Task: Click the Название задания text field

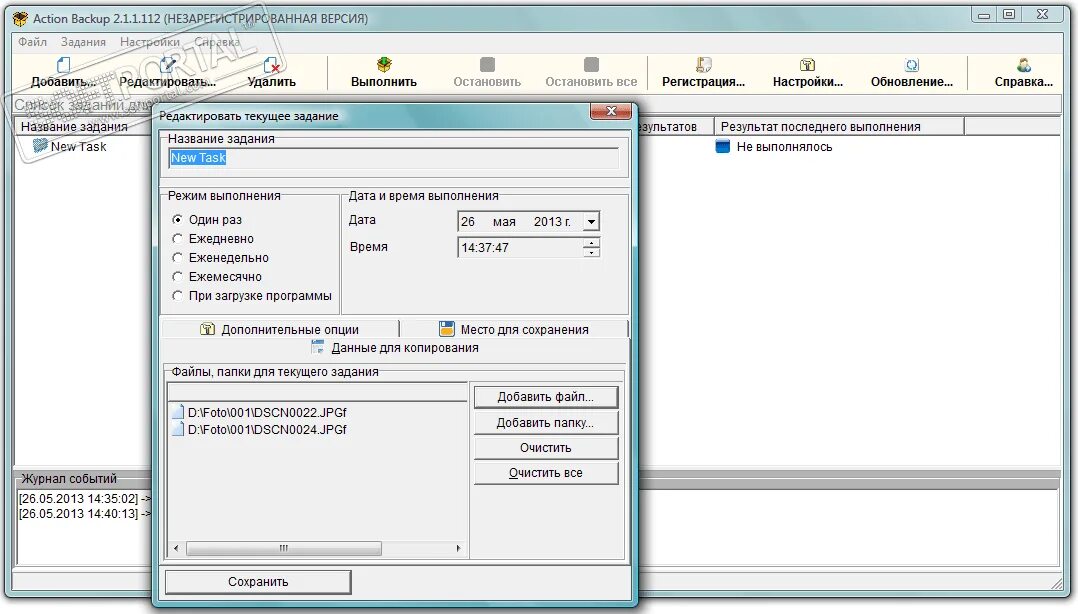Action: coord(393,158)
